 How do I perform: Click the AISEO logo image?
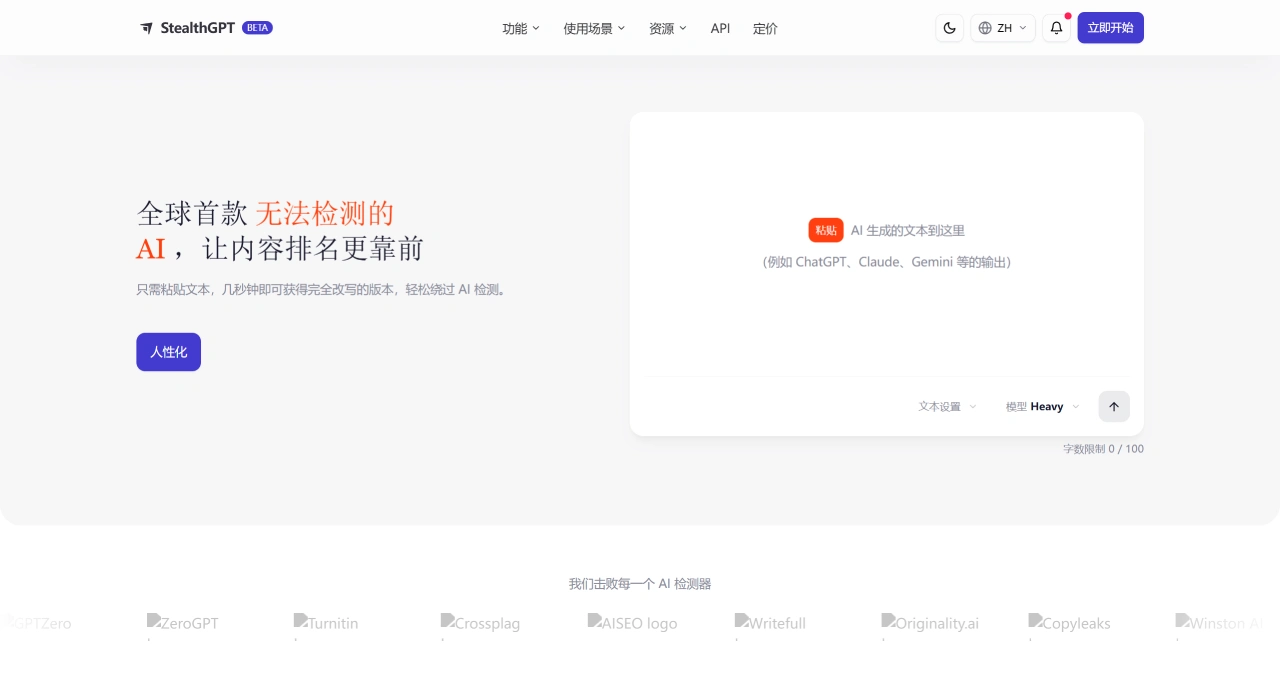pyautogui.click(x=633, y=623)
